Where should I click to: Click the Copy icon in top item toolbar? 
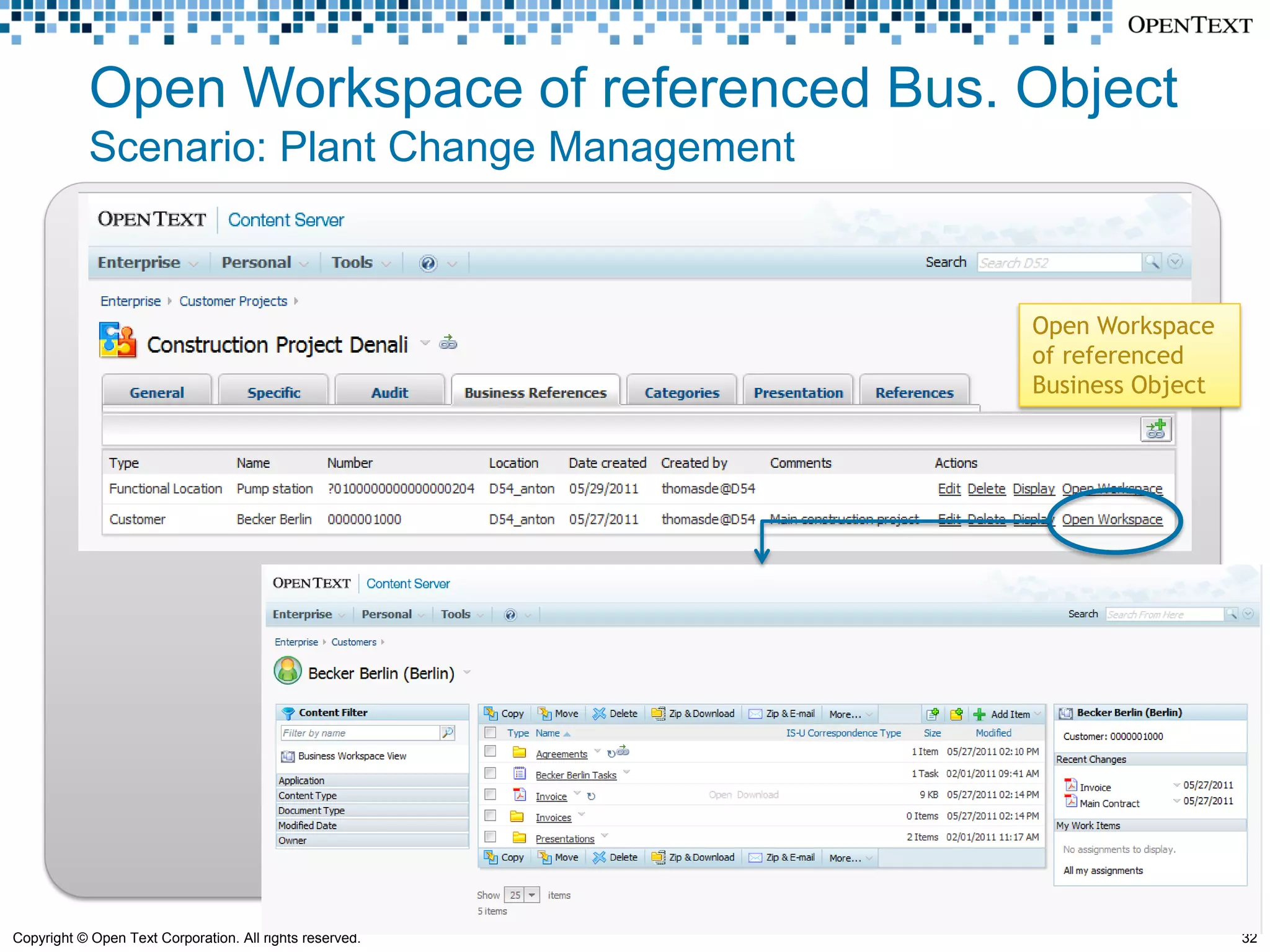(x=491, y=713)
